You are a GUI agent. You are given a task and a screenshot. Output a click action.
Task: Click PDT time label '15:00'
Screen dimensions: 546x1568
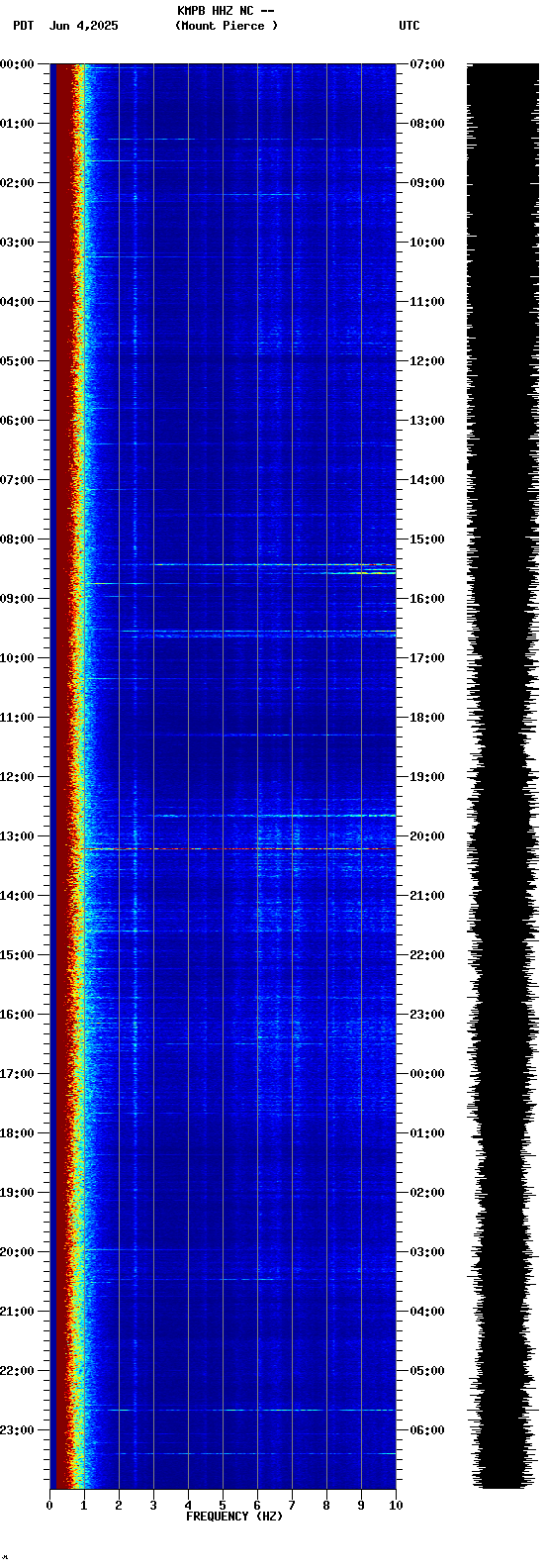[17, 955]
